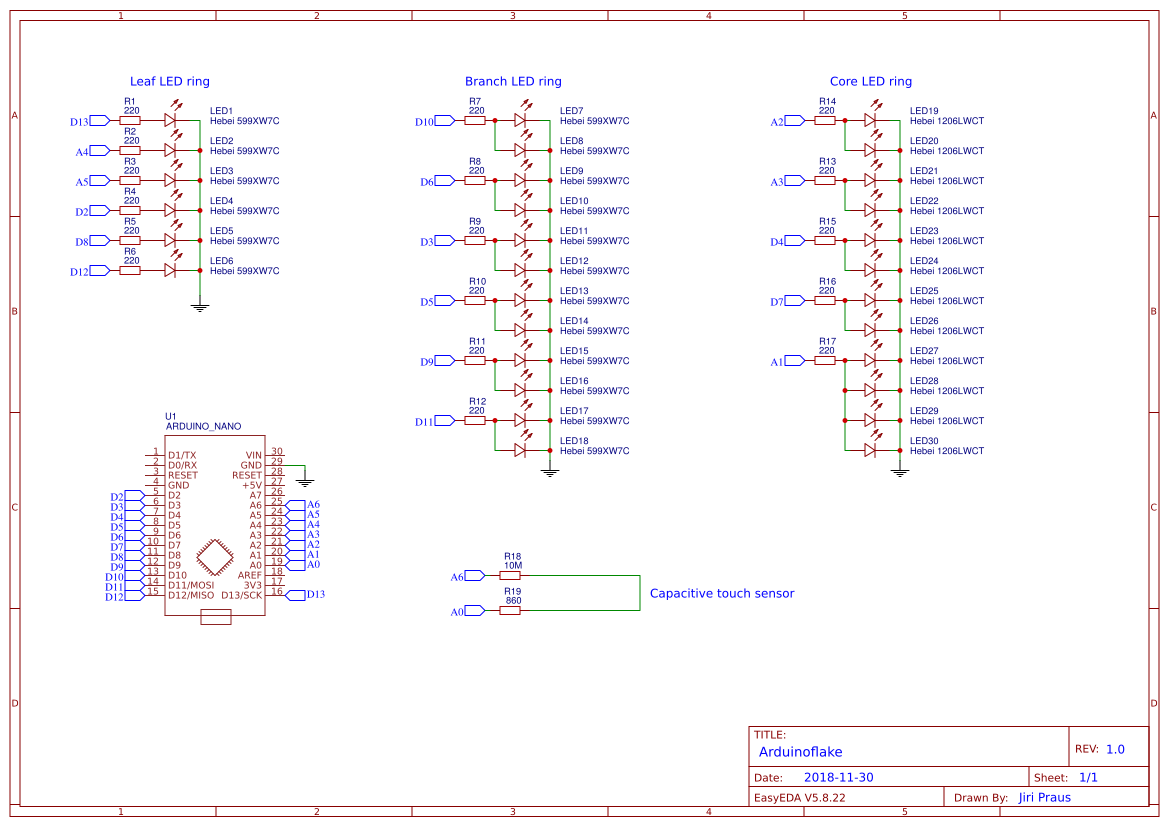1169x827 pixels.
Task: Select the R18 10M resistor
Action: (x=510, y=575)
